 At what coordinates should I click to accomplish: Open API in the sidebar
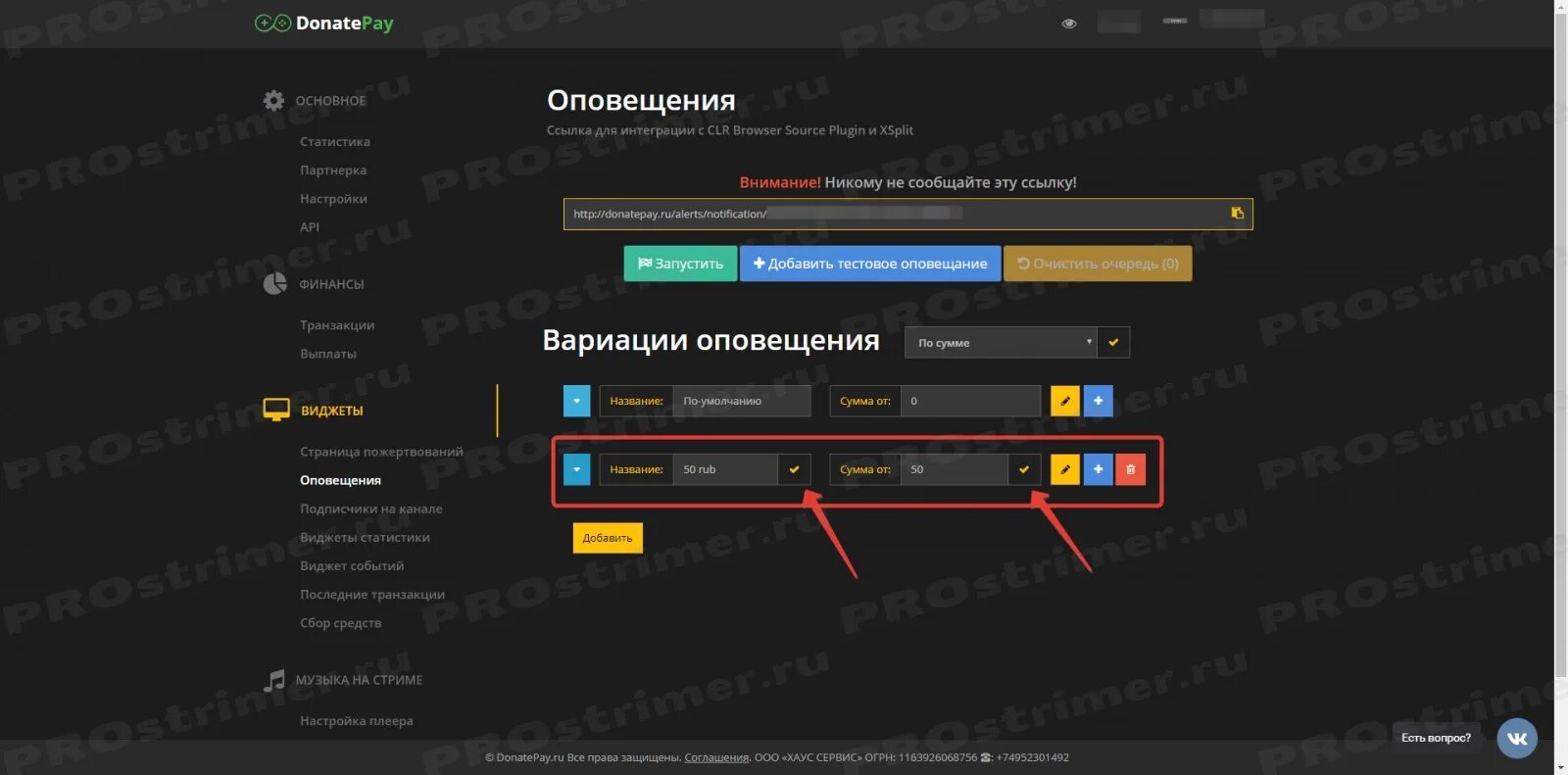[x=310, y=227]
